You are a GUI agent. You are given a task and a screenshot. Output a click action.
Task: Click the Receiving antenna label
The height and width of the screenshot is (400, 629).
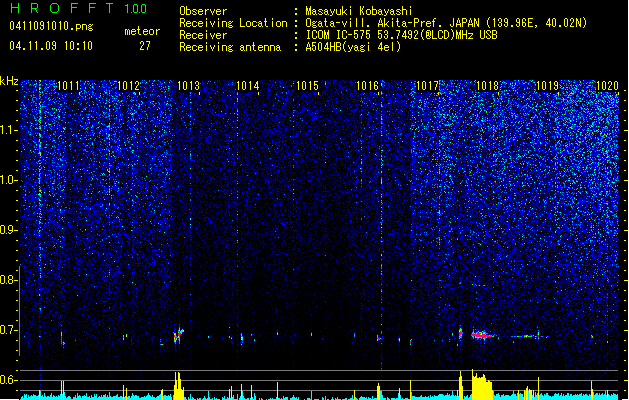230,47
